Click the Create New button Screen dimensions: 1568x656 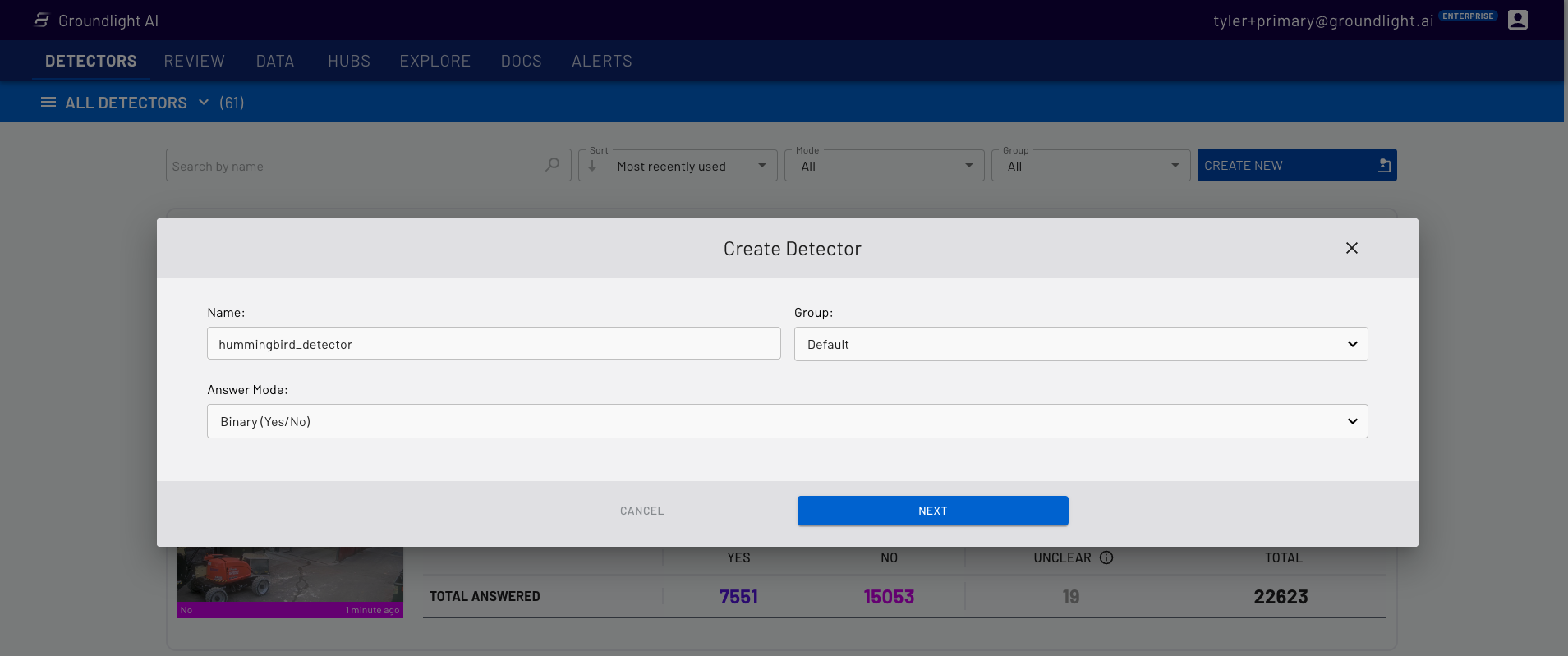coord(1297,165)
